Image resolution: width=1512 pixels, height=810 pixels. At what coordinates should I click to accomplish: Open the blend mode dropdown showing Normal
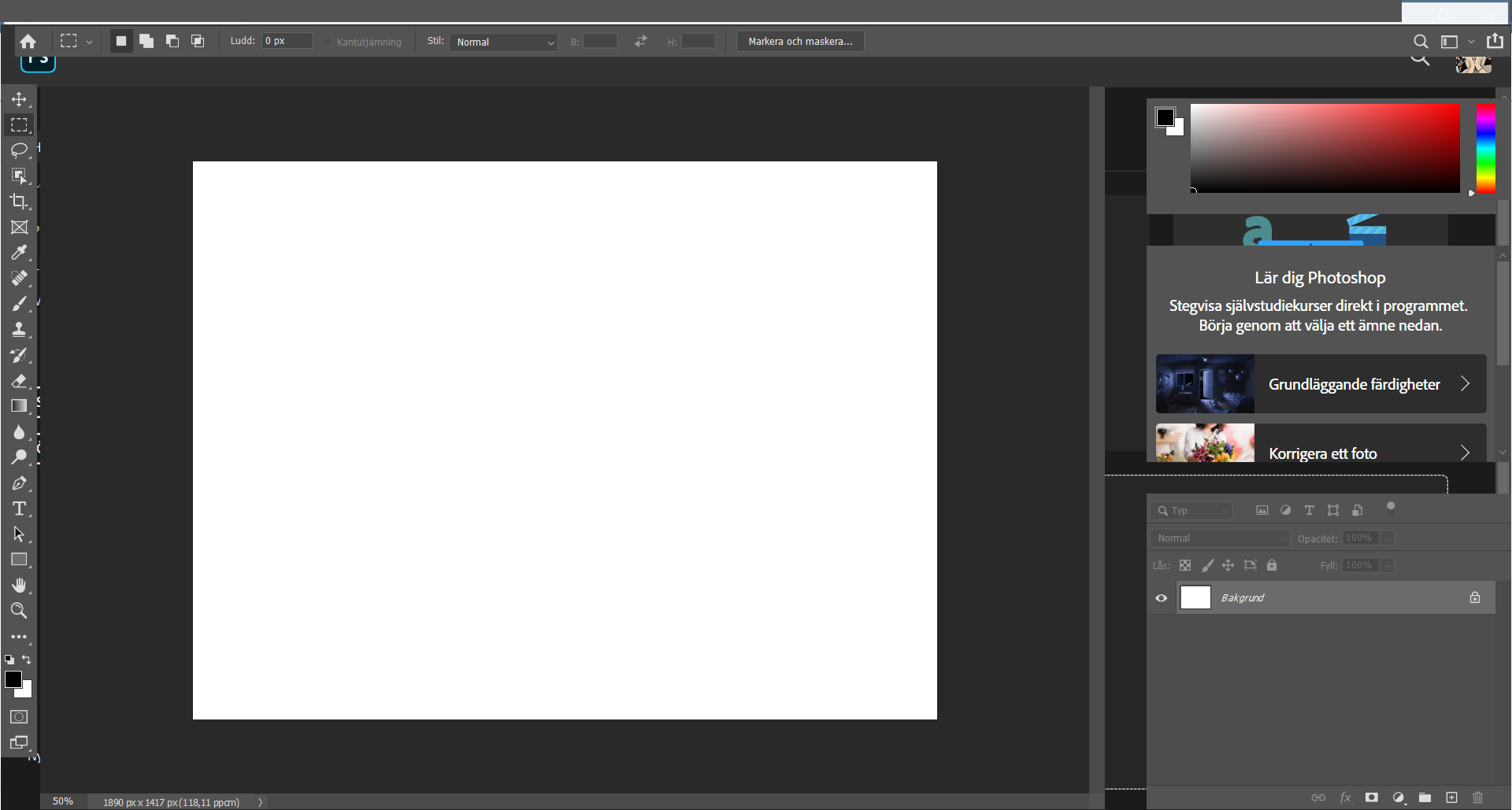pyautogui.click(x=1219, y=538)
